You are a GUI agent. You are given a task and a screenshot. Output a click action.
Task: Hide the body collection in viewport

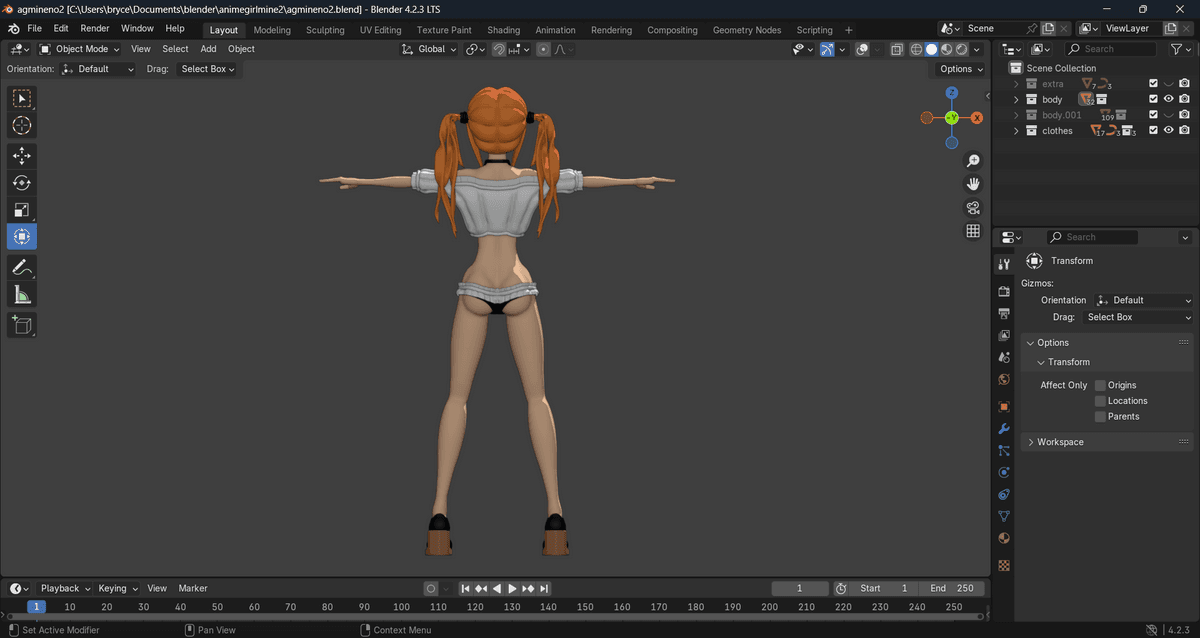point(1168,99)
